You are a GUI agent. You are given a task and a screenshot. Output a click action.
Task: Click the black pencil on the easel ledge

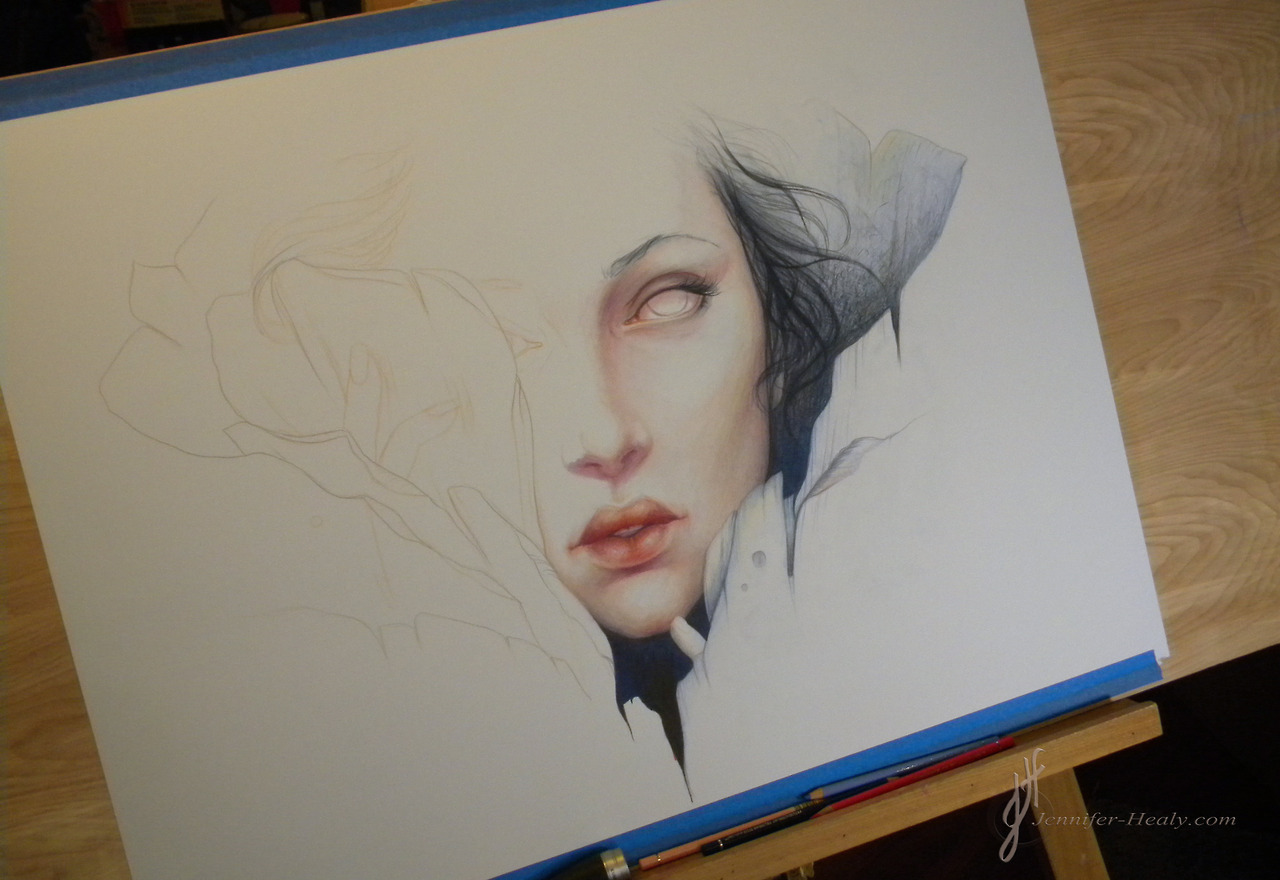(760, 830)
